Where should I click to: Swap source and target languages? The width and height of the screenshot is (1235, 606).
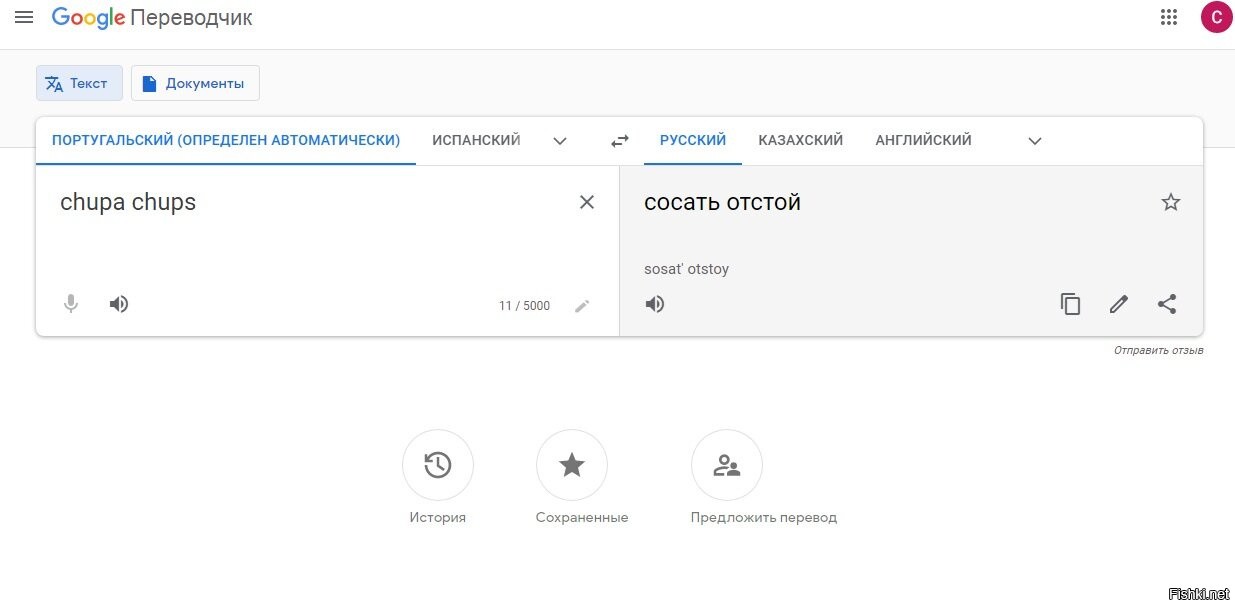pos(620,141)
